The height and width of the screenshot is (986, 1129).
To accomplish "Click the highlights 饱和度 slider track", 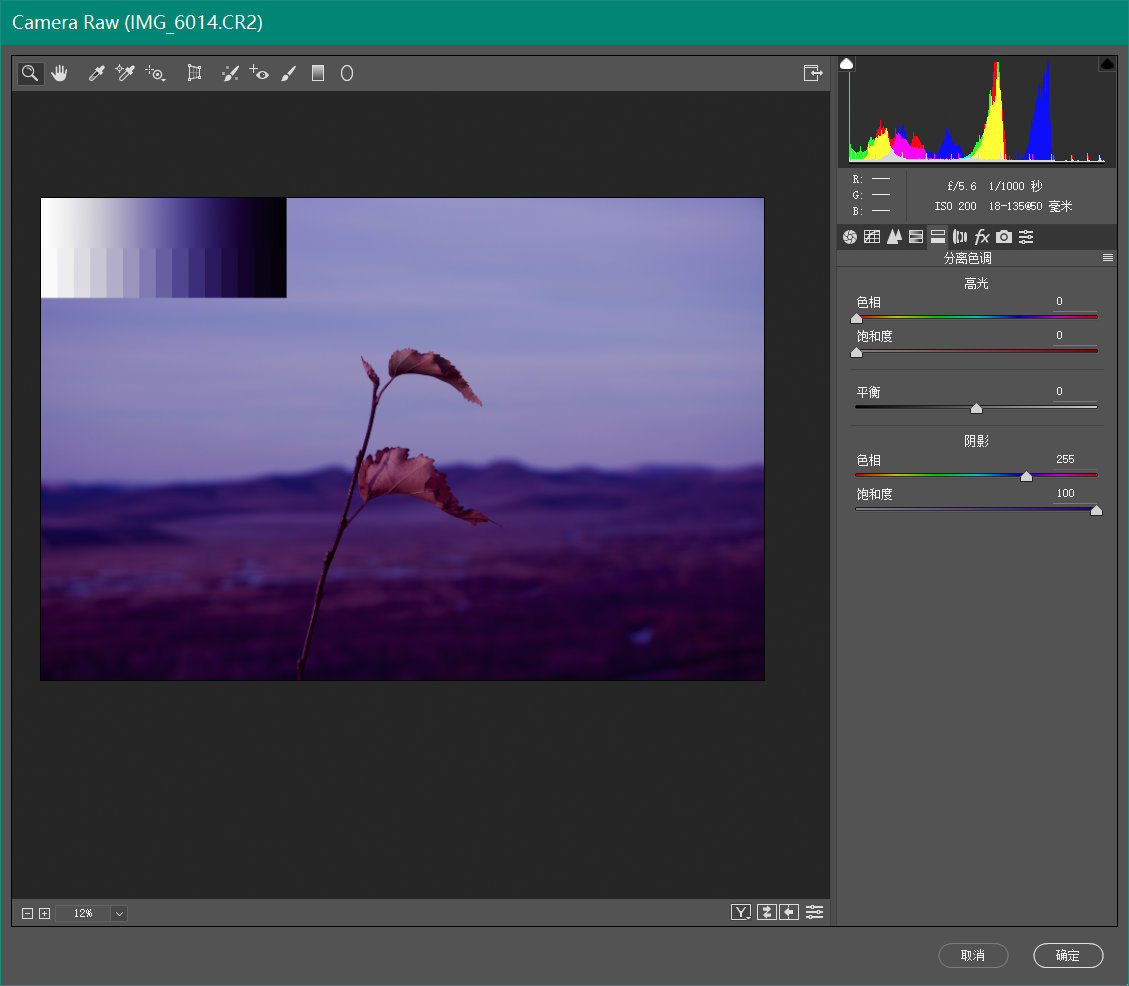I will [976, 351].
